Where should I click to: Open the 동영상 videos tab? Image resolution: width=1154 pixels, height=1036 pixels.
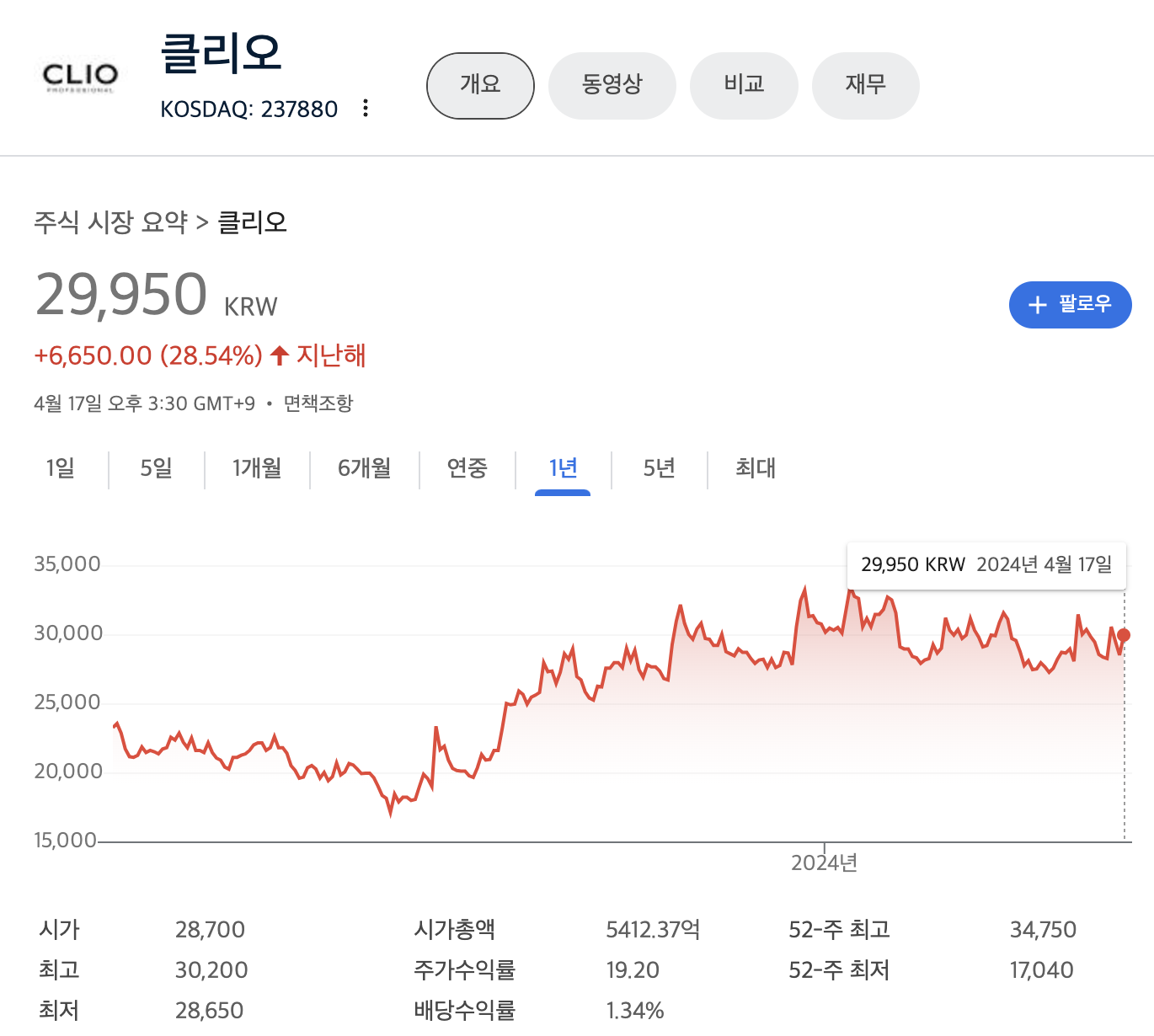[x=612, y=85]
